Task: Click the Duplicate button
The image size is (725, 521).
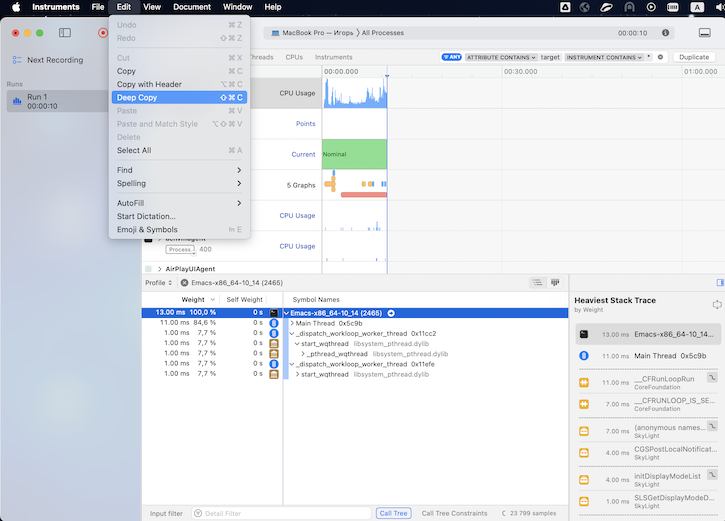Action: tap(694, 57)
